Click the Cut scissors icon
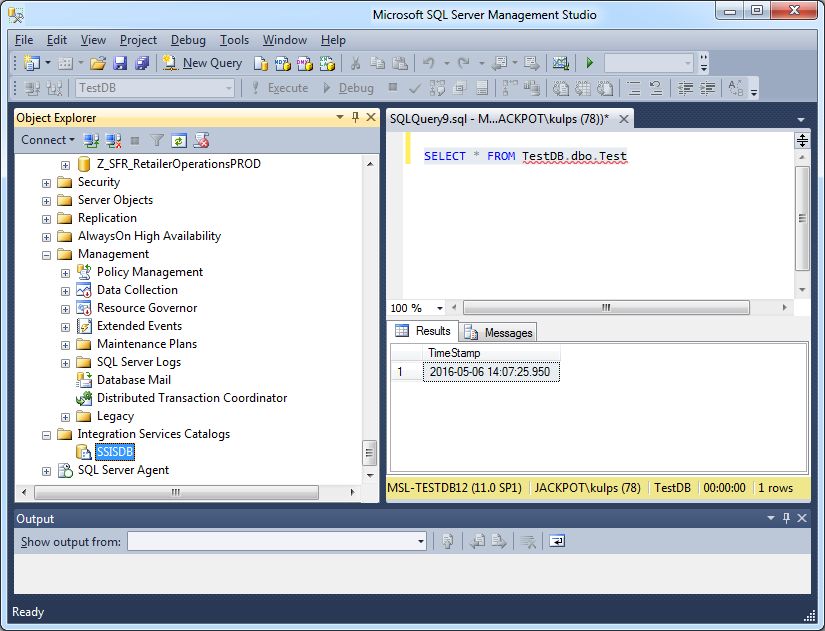Screen dimensions: 825x631 tap(356, 63)
